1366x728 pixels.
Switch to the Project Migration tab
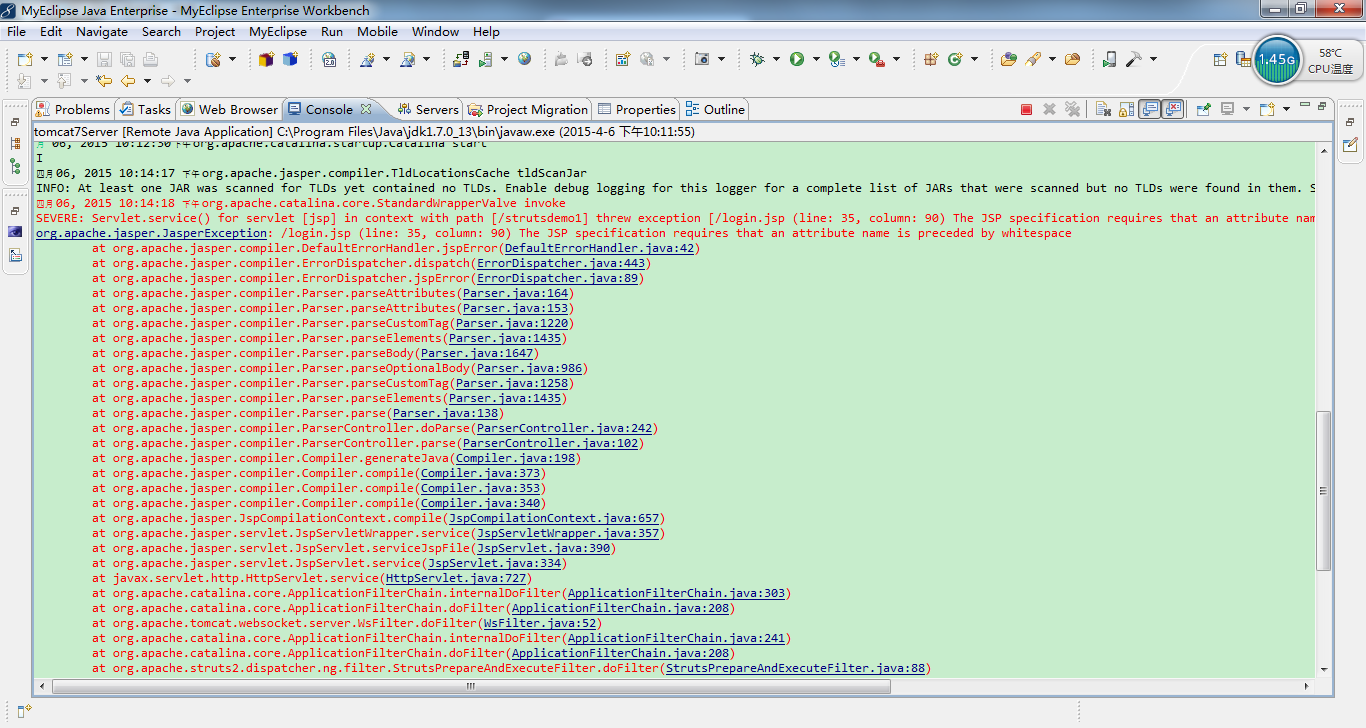[528, 109]
